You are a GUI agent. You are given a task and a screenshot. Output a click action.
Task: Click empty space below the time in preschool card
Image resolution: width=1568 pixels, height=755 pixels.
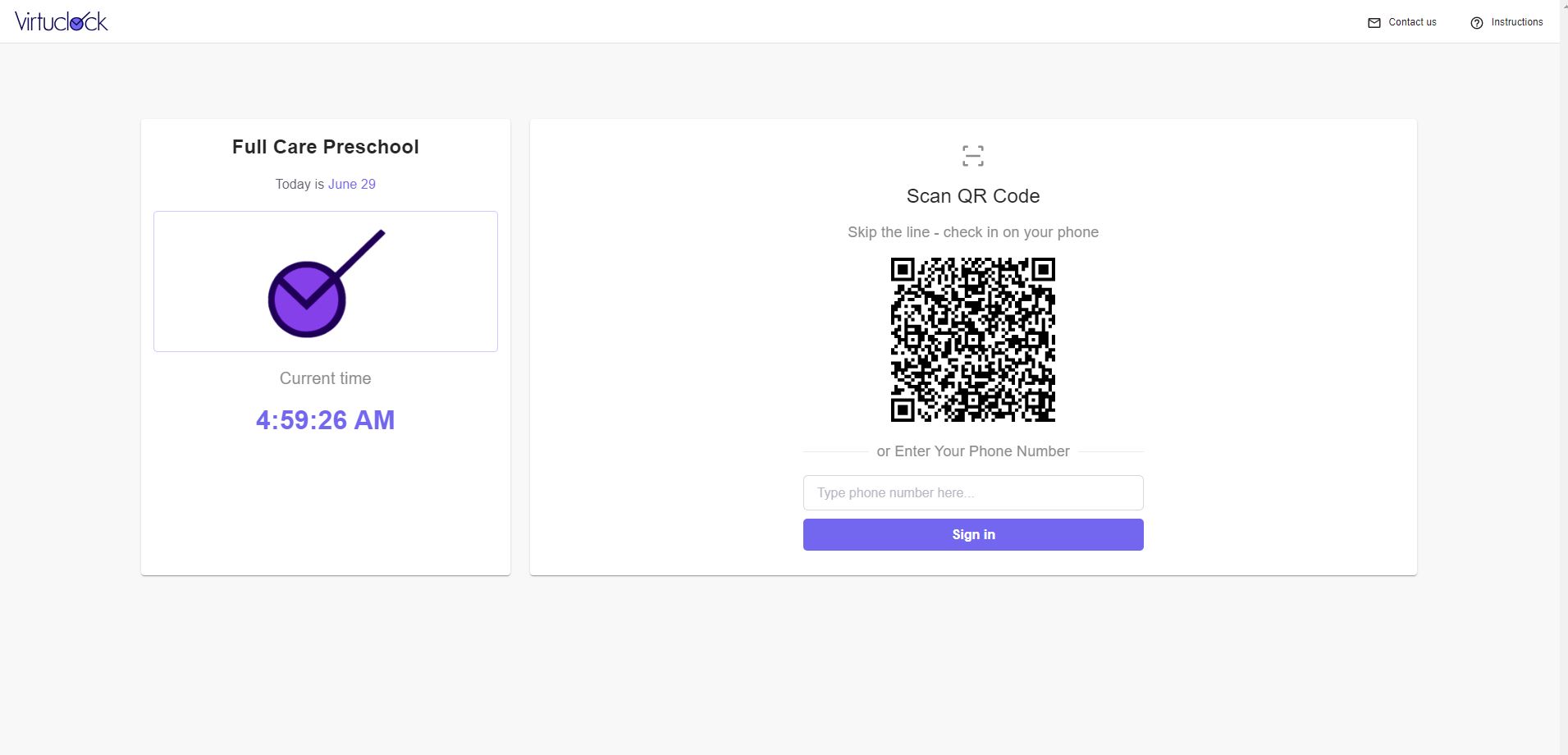click(326, 509)
